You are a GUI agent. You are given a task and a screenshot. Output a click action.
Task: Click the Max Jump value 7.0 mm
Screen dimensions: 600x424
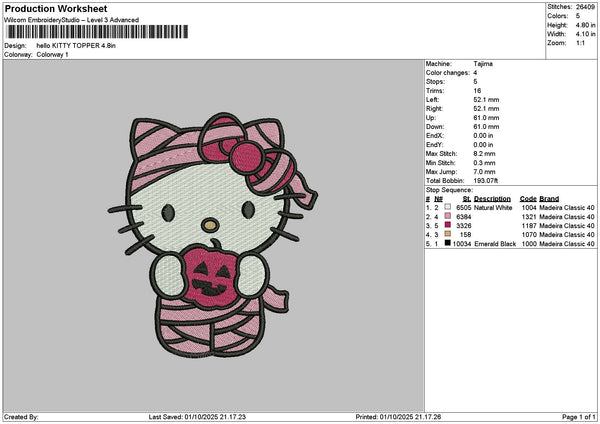pyautogui.click(x=484, y=172)
